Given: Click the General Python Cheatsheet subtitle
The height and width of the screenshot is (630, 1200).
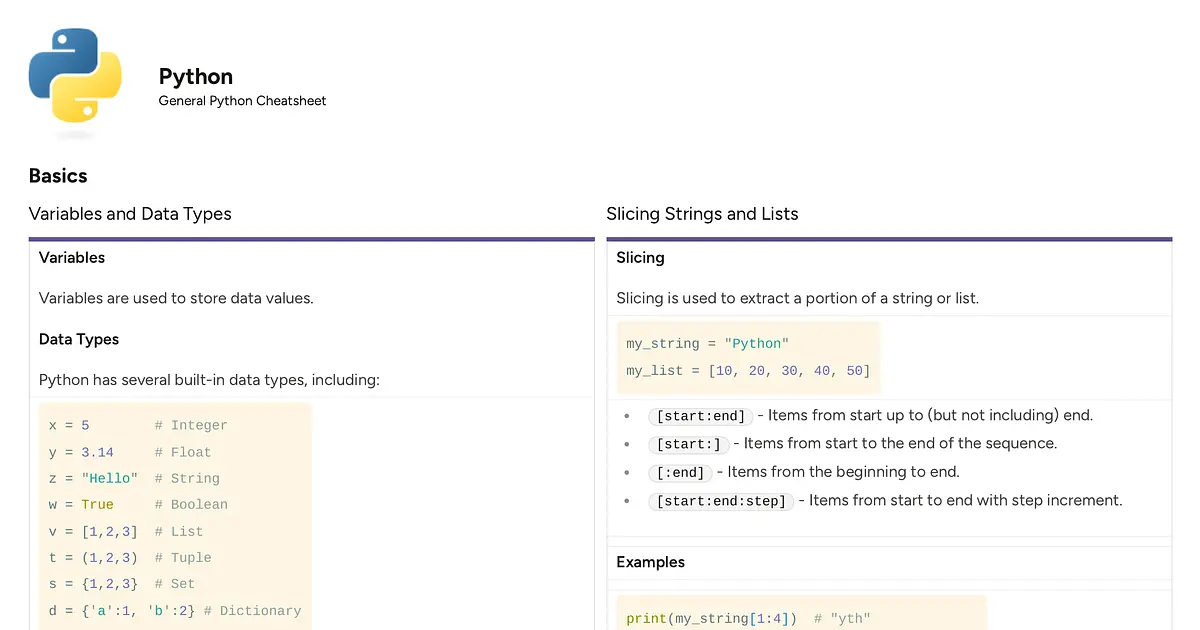Looking at the screenshot, I should (x=242, y=101).
